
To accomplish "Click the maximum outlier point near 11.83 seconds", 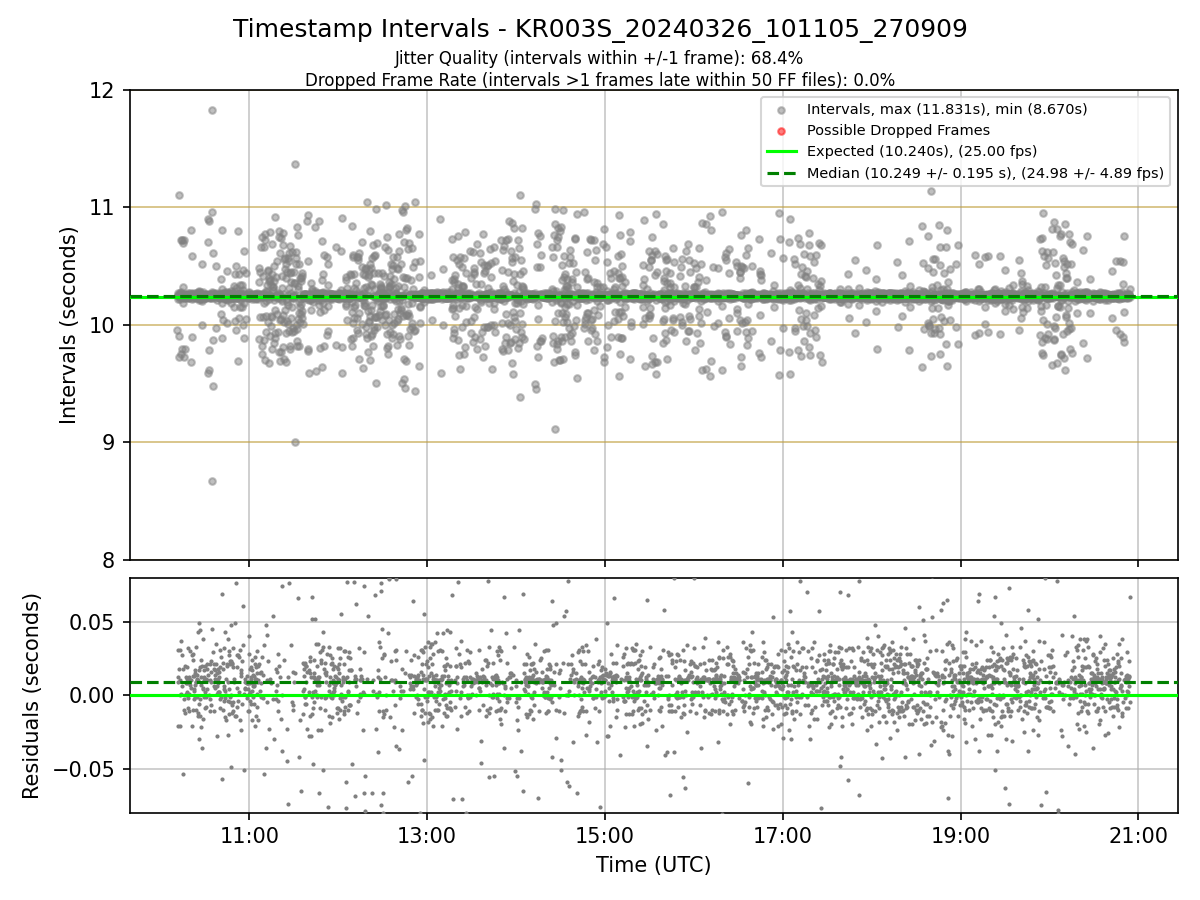I will pos(212,110).
